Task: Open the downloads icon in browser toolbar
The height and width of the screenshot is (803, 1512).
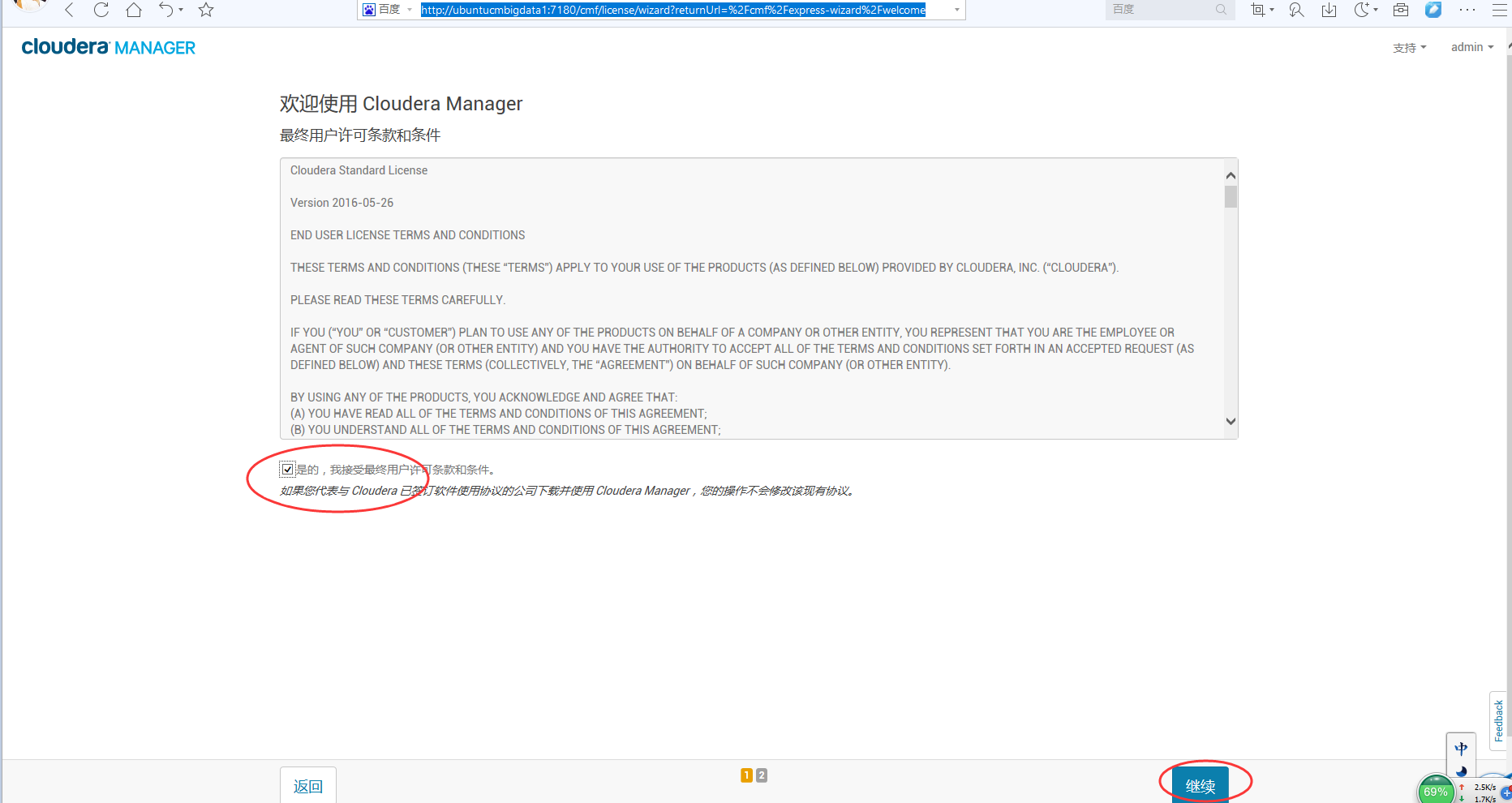Action: coord(1329,10)
